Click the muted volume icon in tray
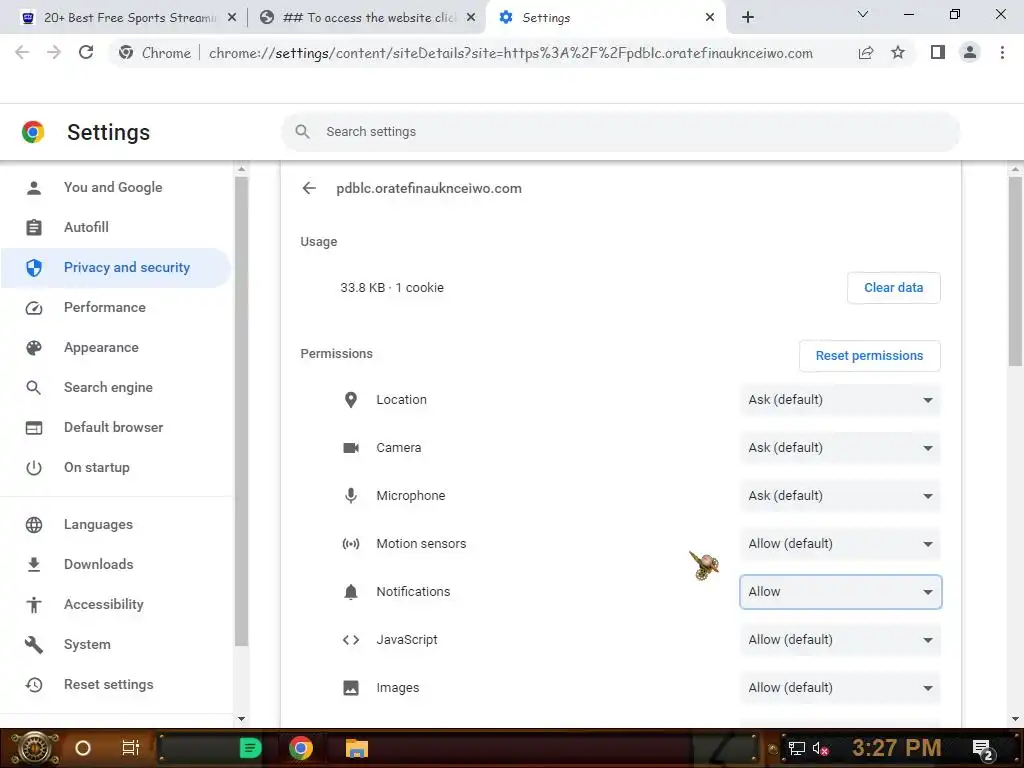The image size is (1024, 768). [x=820, y=749]
